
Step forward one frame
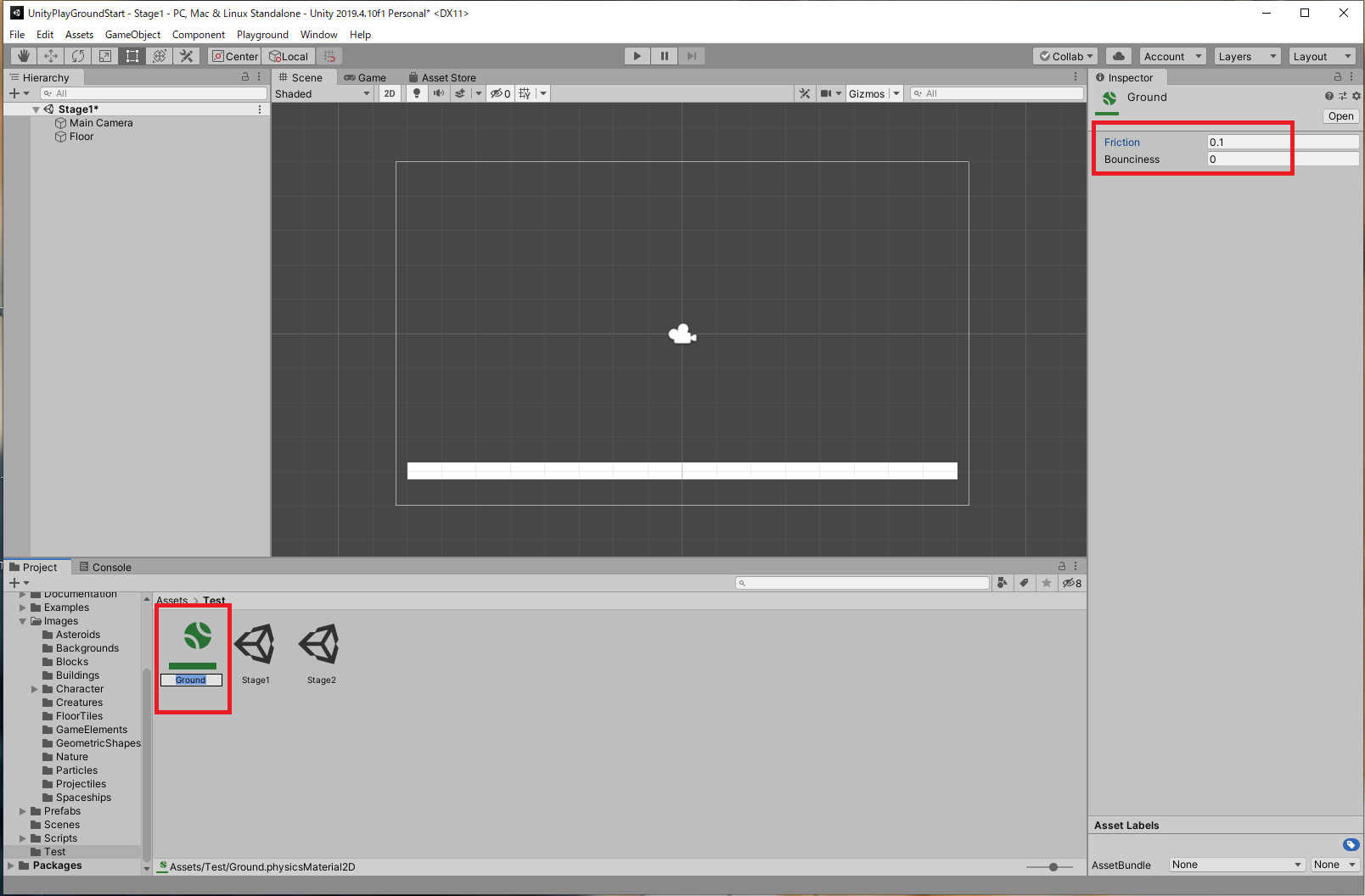click(692, 56)
